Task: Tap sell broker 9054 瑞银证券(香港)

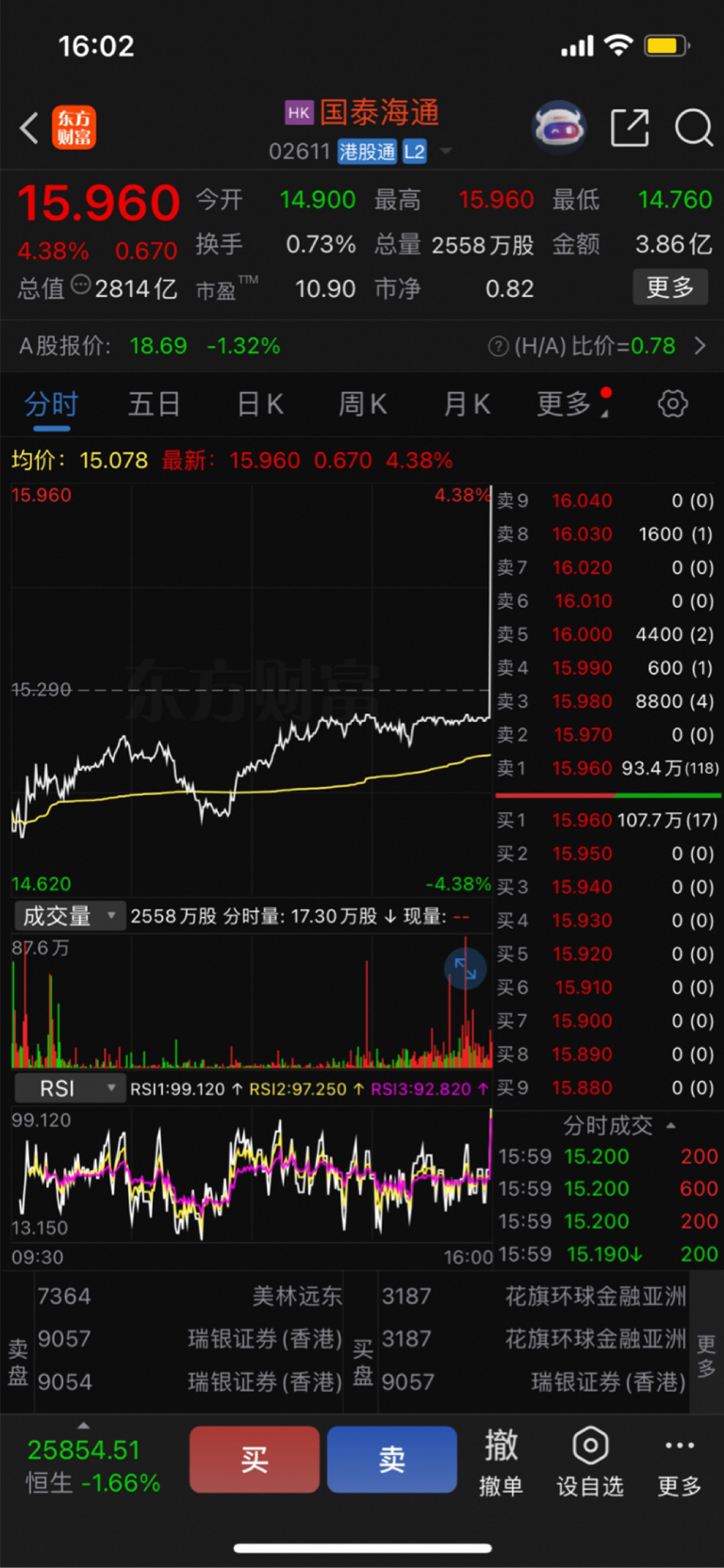Action: click(x=189, y=1382)
